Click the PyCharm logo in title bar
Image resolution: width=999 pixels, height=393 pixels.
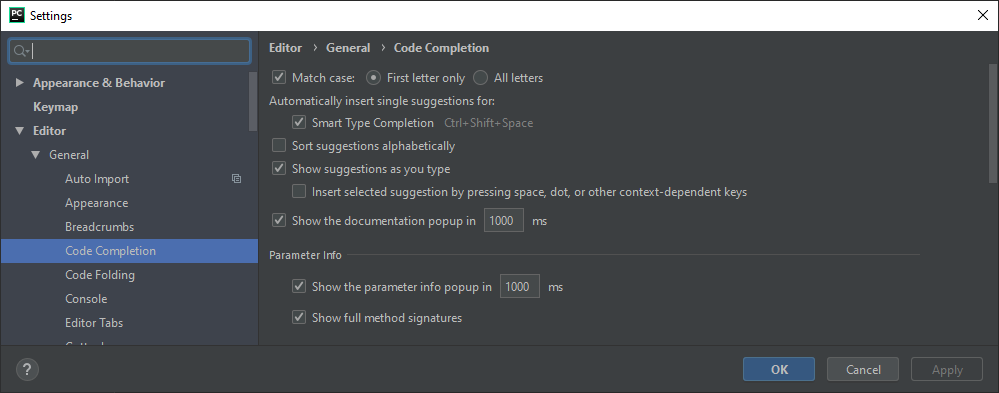[17, 16]
